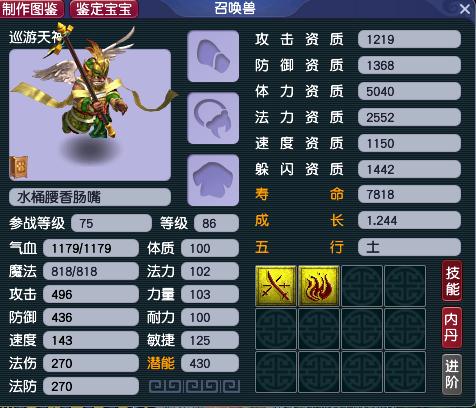This screenshot has width=476, height=408.
Task: Click the summoned beast portrait image
Action: (90, 115)
